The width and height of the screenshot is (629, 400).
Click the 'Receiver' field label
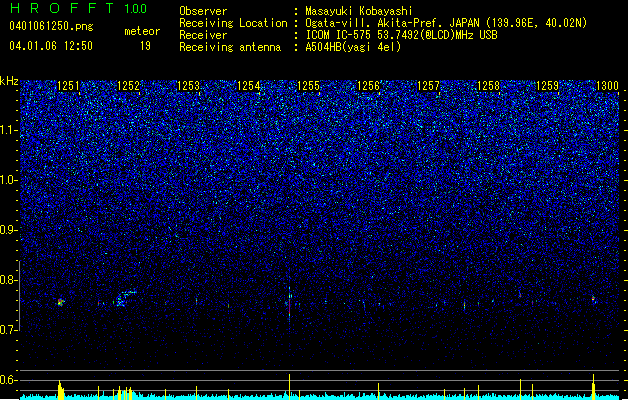point(203,35)
